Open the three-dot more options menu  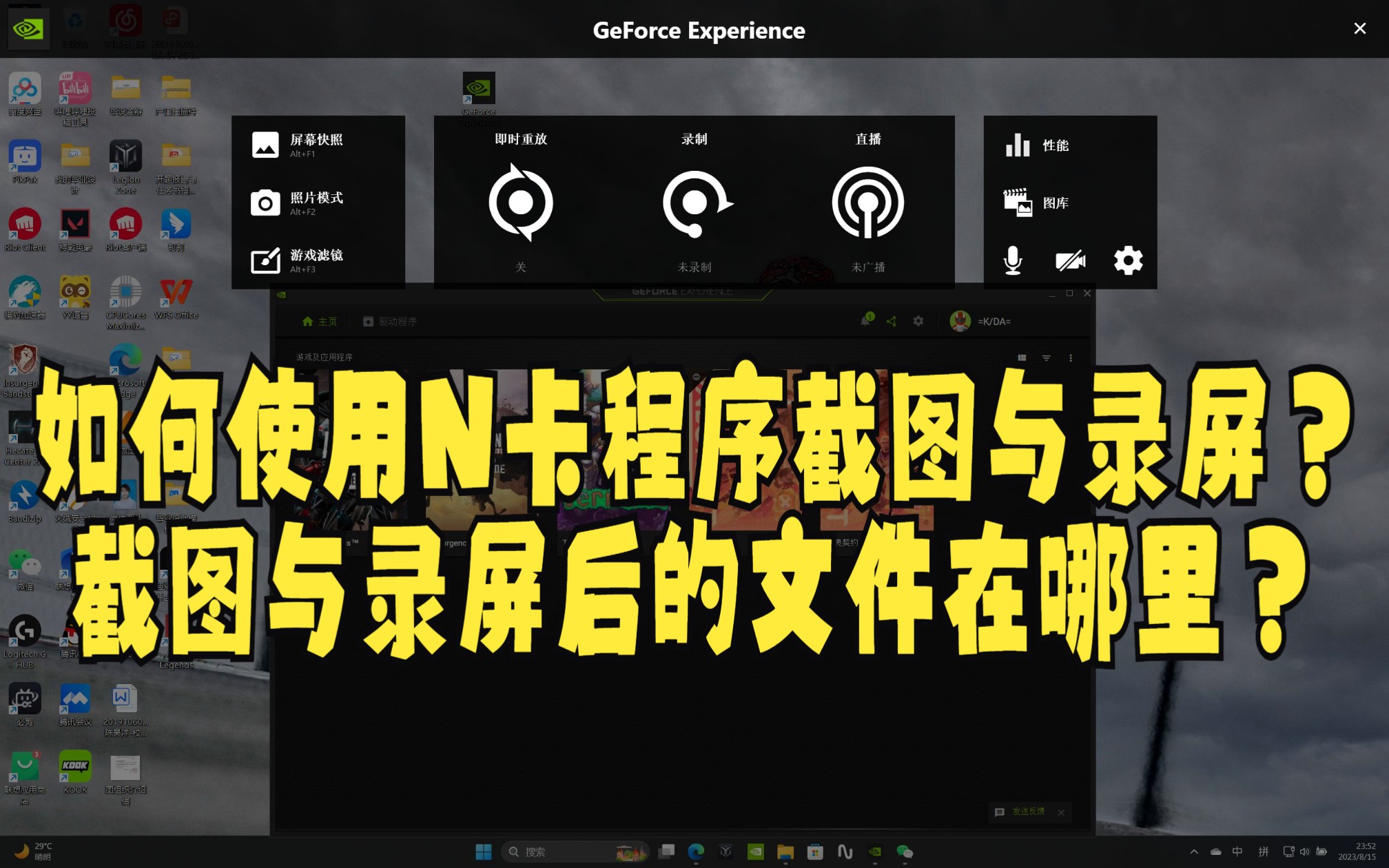pos(1071,358)
